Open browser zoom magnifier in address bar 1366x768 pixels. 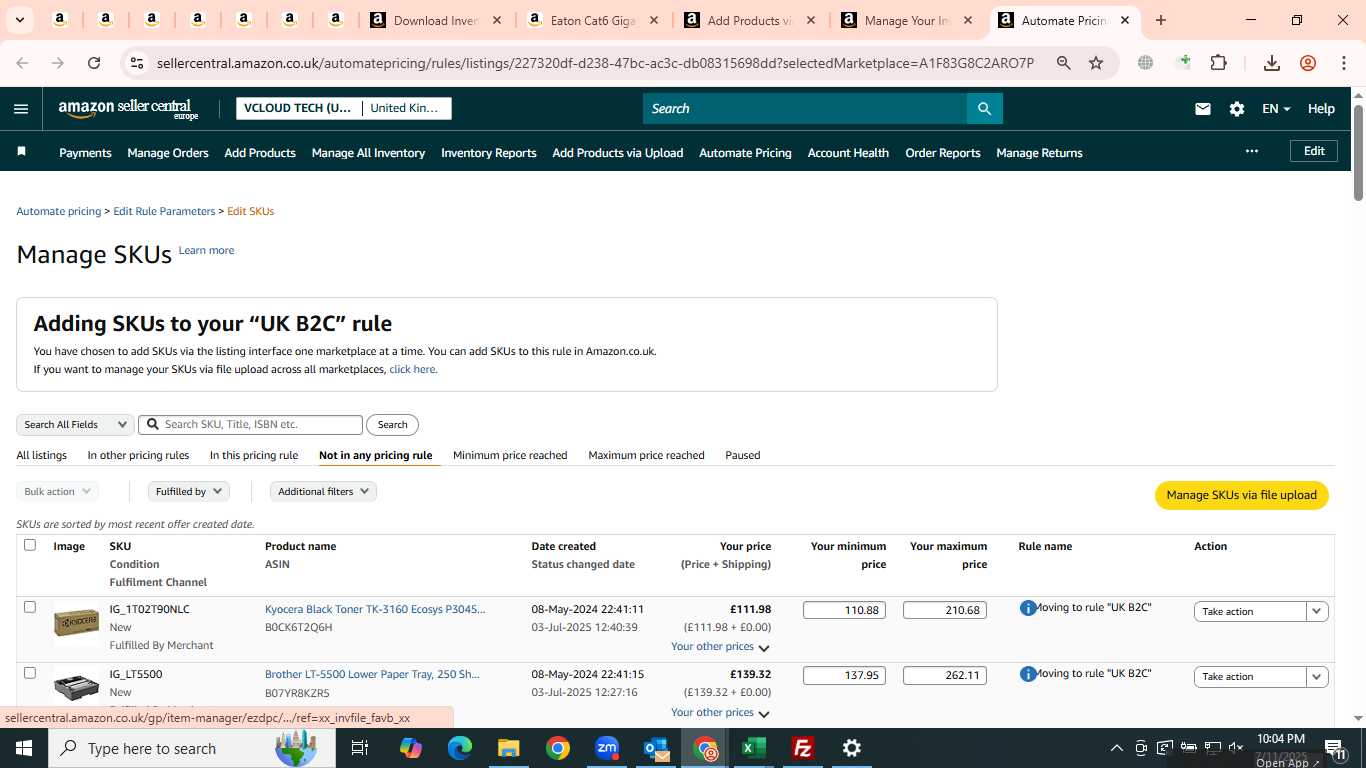(x=1064, y=63)
